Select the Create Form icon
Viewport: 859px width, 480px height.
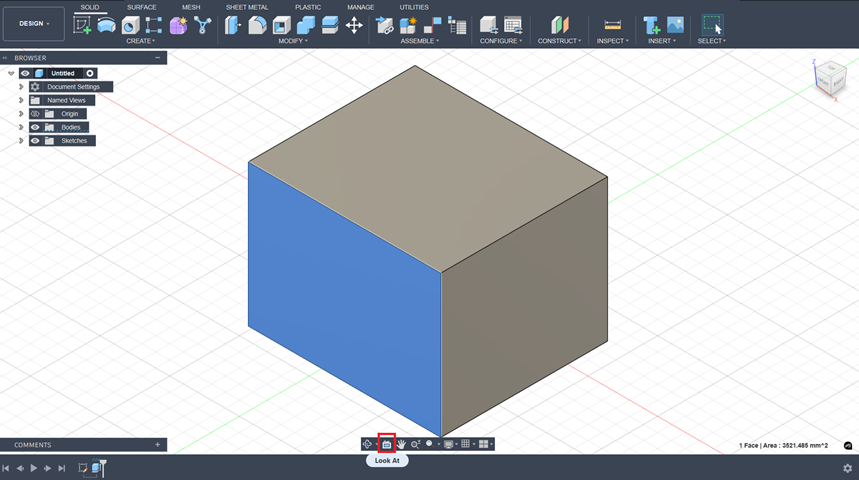[x=106, y=25]
